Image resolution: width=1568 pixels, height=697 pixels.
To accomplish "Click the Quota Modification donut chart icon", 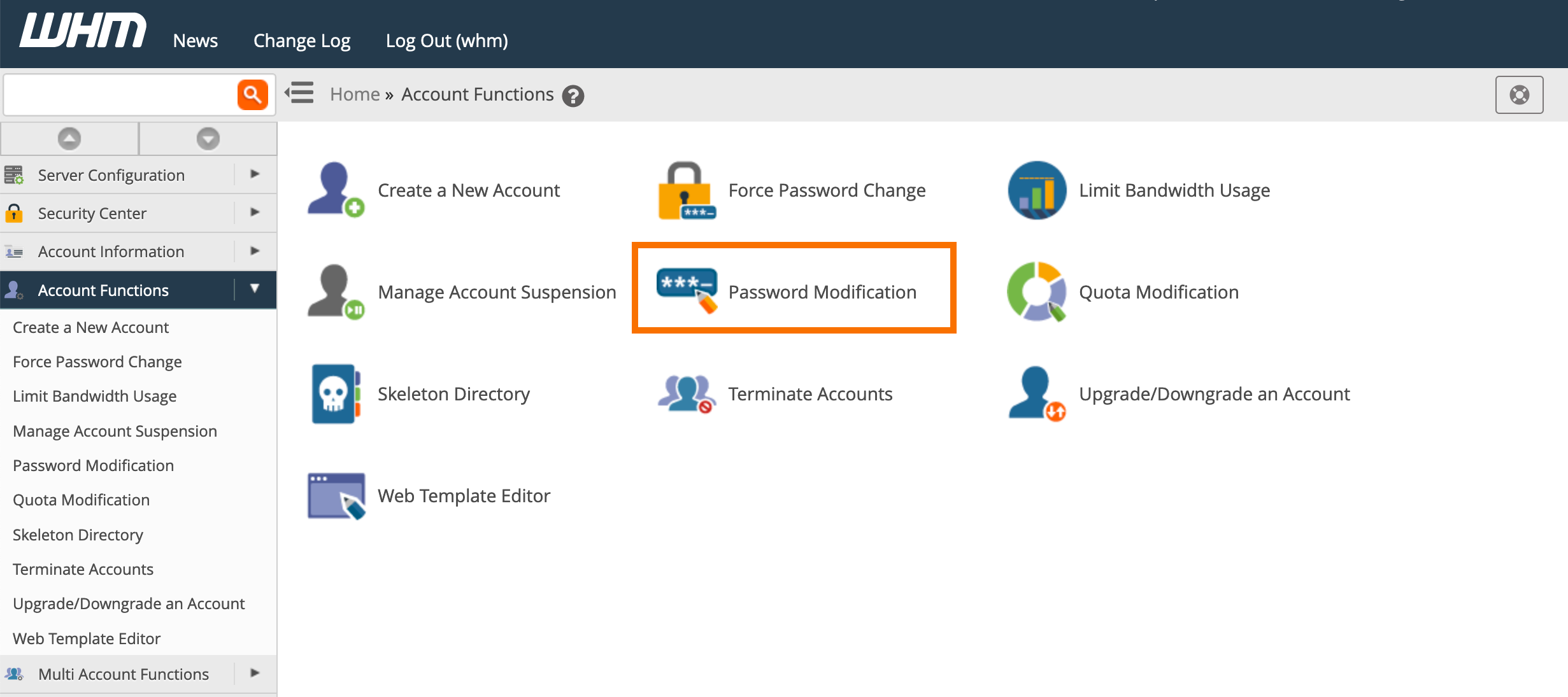I will click(x=1037, y=292).
